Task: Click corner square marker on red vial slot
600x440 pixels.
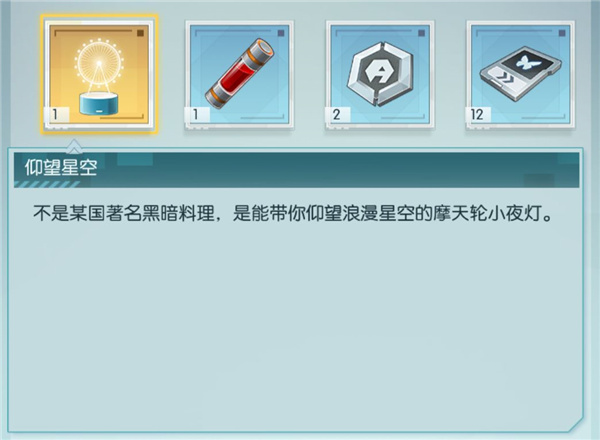Action: [281, 33]
